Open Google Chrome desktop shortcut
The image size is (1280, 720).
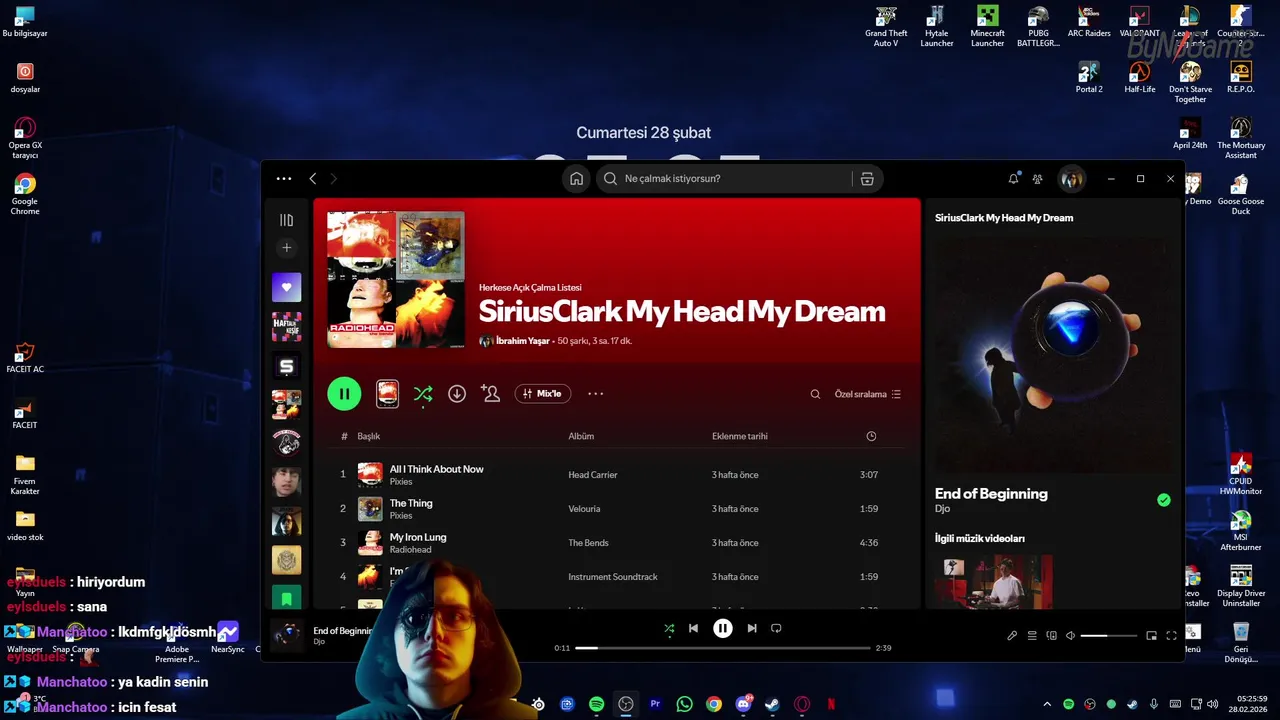[25, 194]
